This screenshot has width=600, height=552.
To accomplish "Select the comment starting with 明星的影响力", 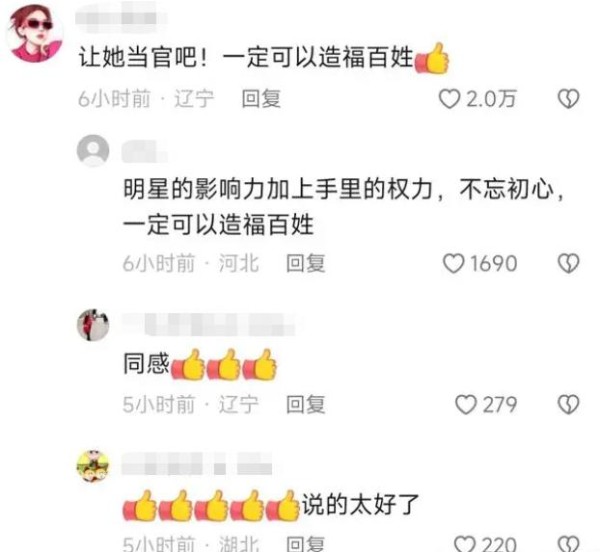I will click(344, 207).
